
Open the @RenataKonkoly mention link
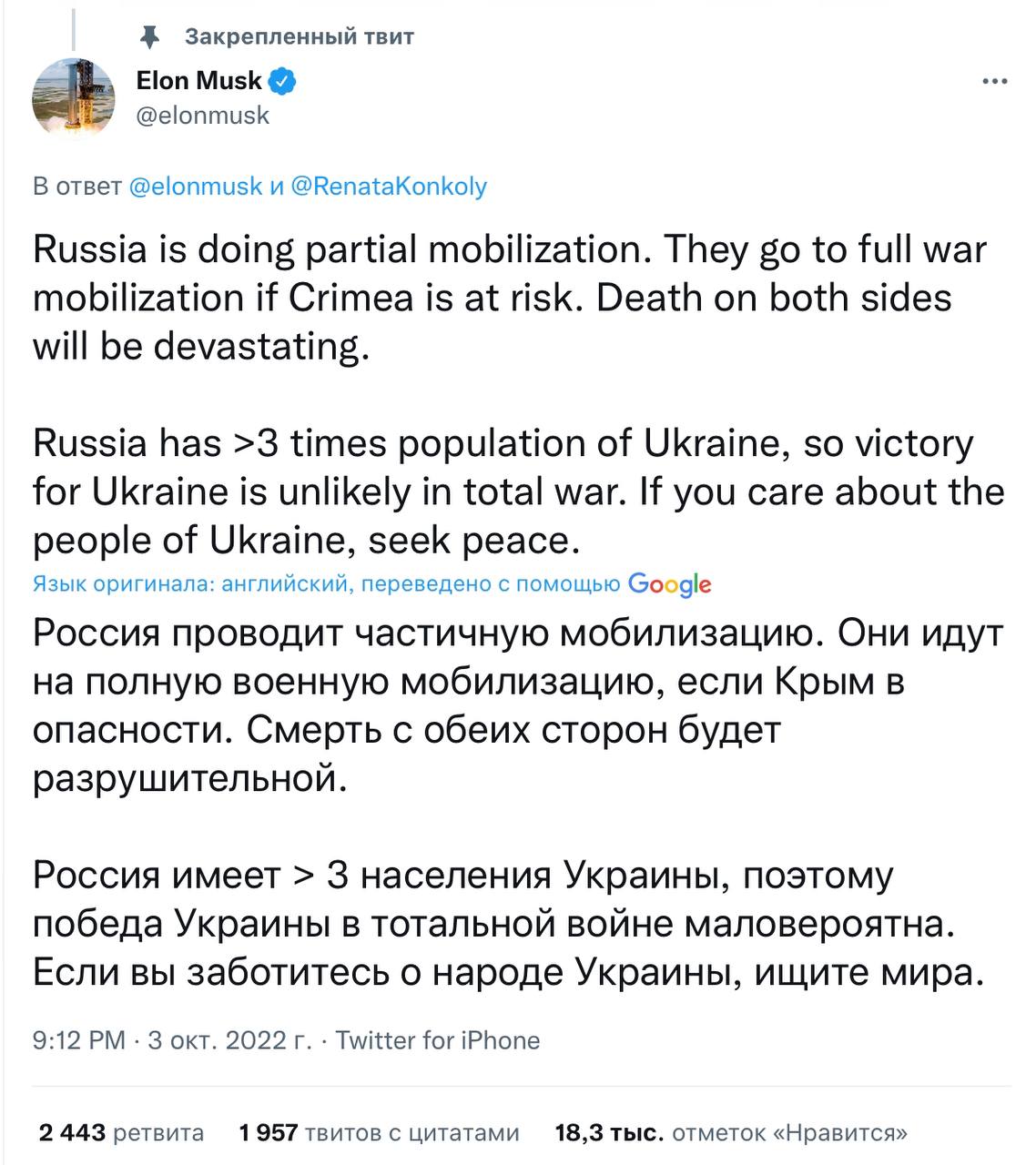tap(389, 187)
